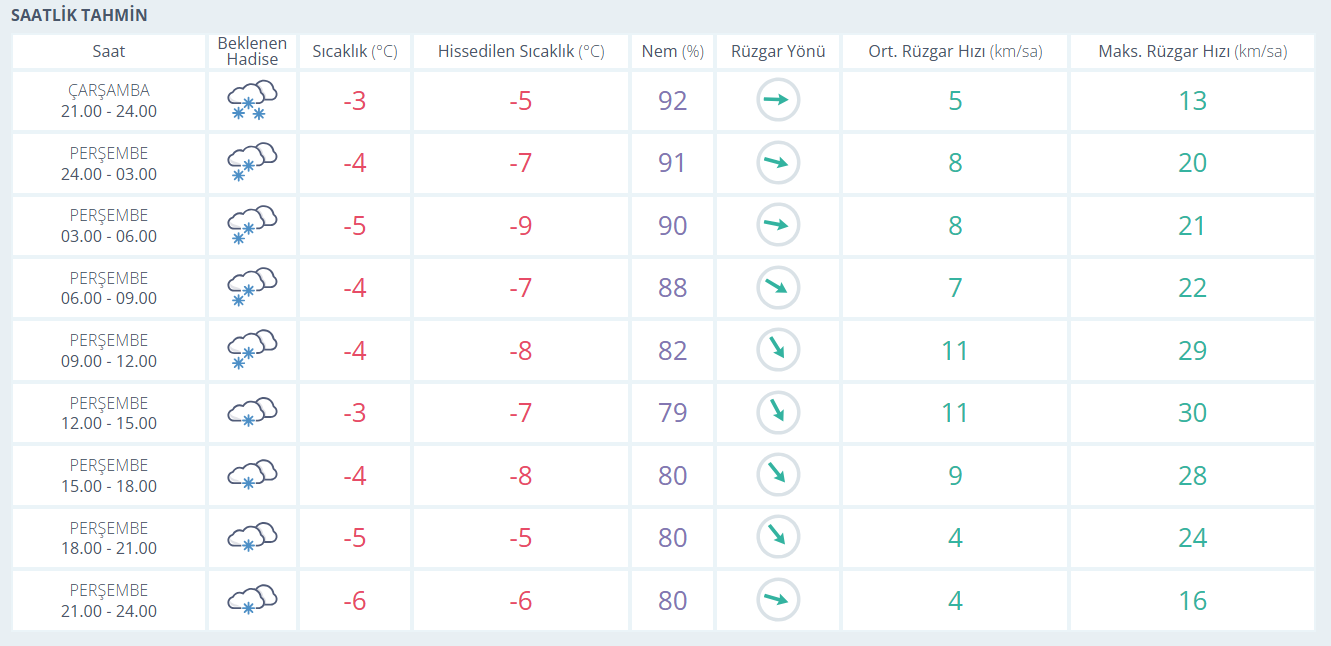This screenshot has width=1331, height=646.
Task: Click the Sıcaklık (°C) column header
Action: [x=355, y=51]
